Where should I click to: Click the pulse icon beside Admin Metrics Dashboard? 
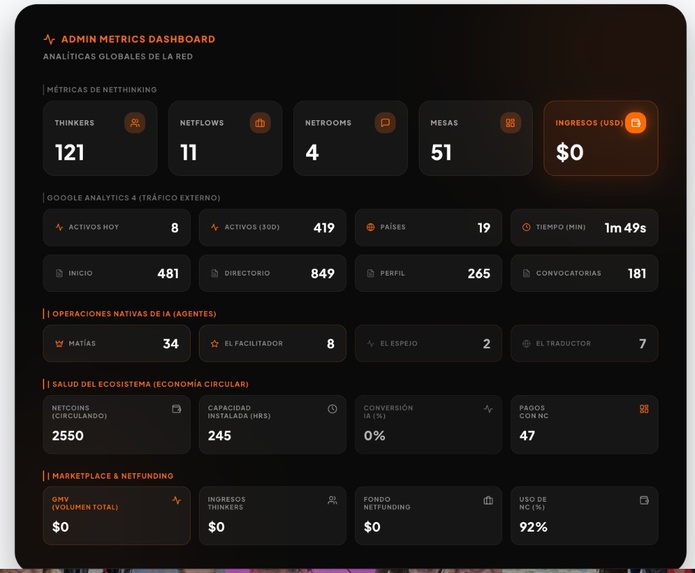tap(49, 39)
